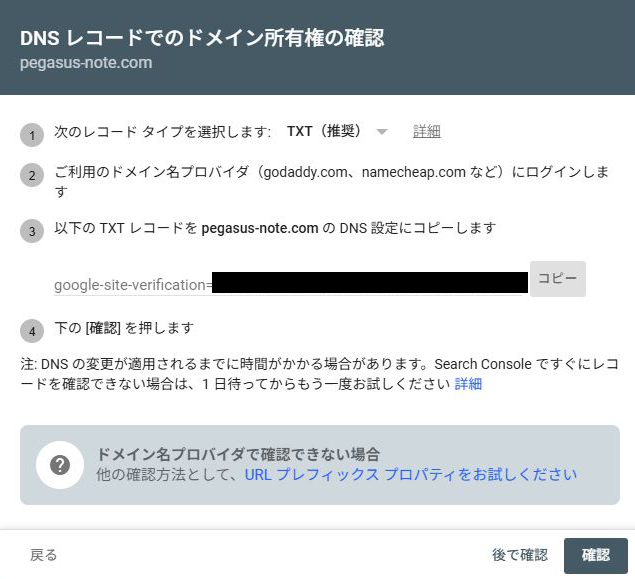635x579 pixels.
Task: Open 詳細 link after the DNS note
Action: pyautogui.click(x=468, y=384)
